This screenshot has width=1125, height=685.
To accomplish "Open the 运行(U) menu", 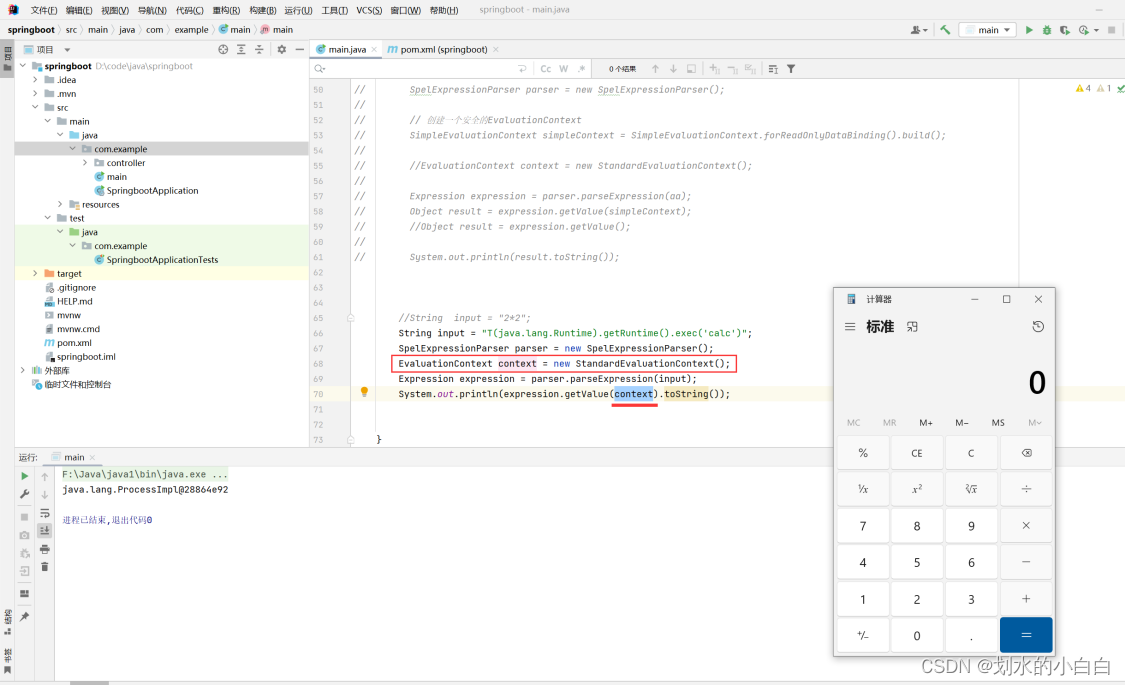I will tap(298, 10).
